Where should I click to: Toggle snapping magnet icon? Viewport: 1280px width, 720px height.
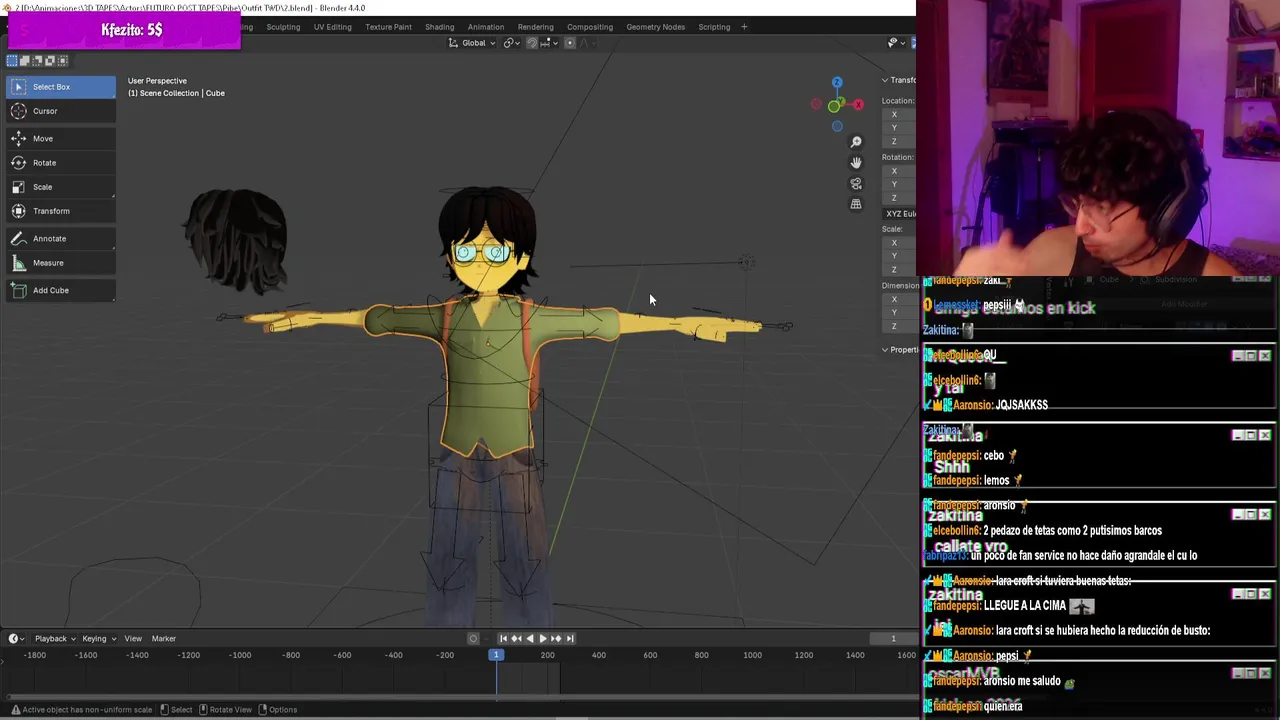coord(532,43)
